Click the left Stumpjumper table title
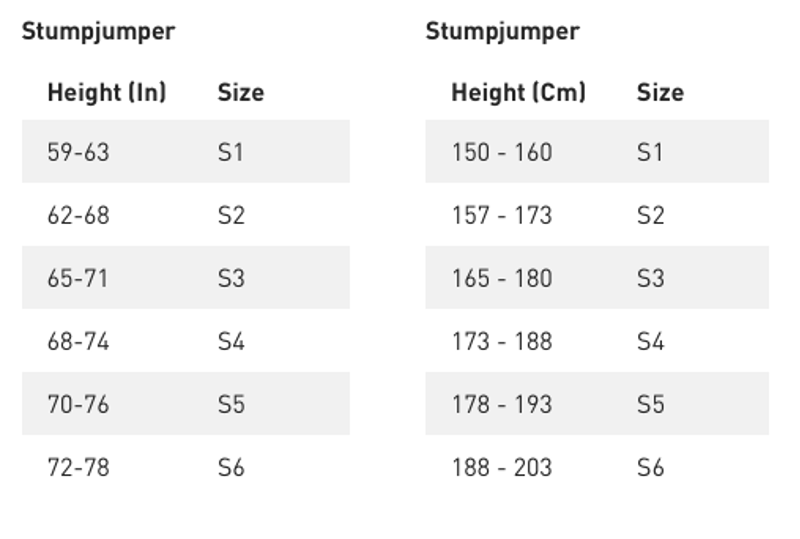This screenshot has height=539, width=800. [98, 31]
